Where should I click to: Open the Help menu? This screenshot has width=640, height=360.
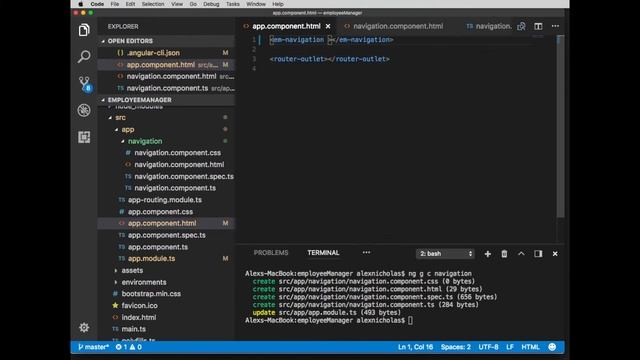pyautogui.click(x=278, y=4)
